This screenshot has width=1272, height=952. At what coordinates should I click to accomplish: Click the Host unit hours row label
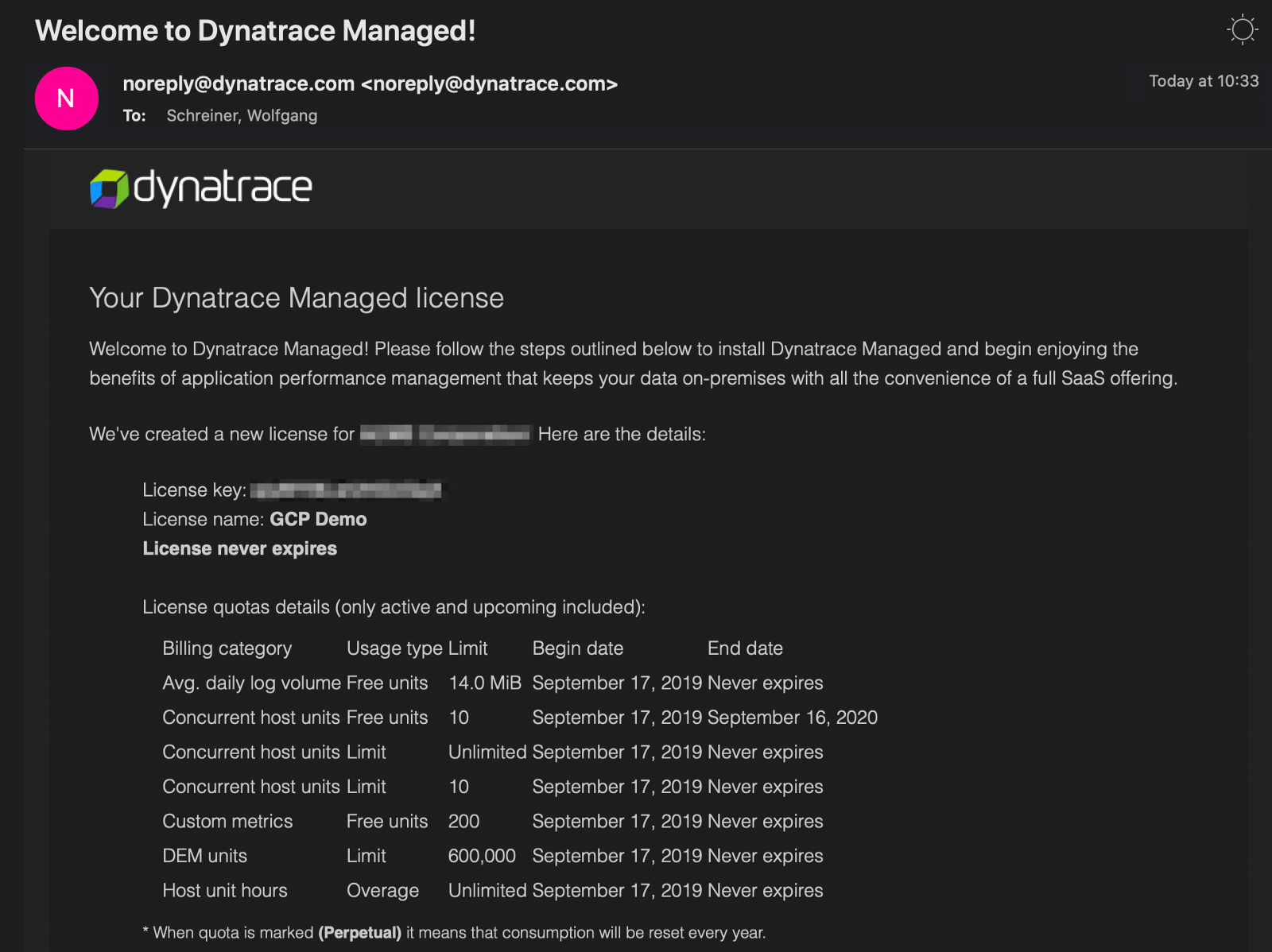pyautogui.click(x=225, y=891)
